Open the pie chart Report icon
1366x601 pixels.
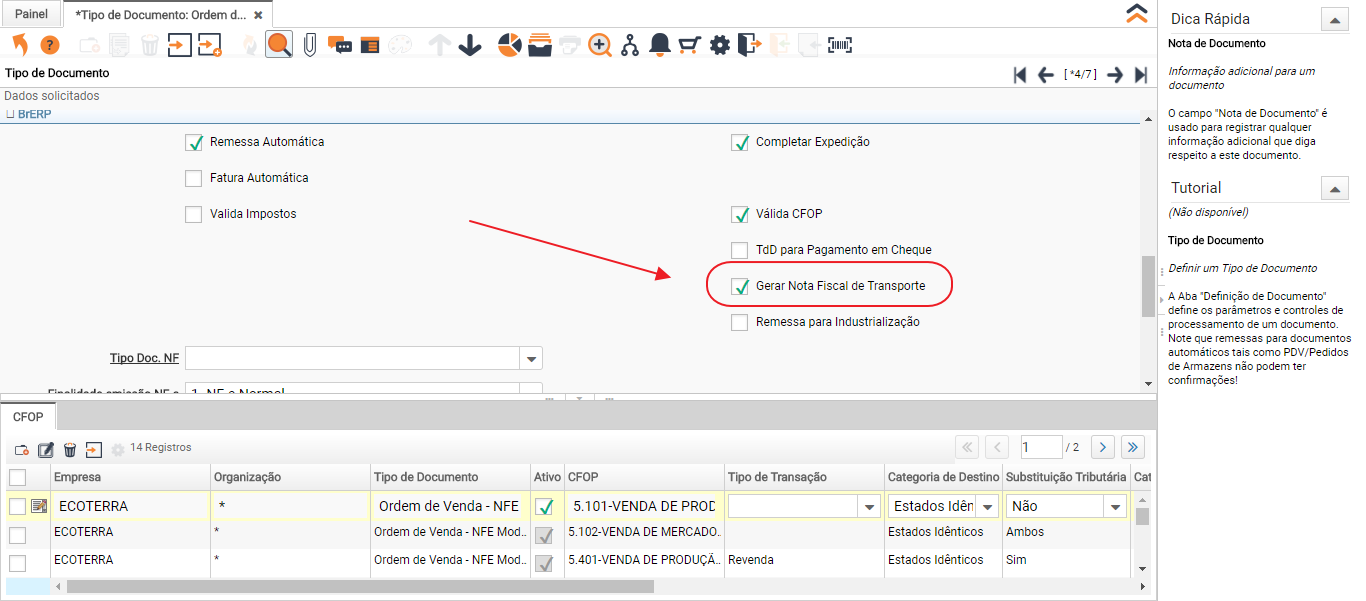tap(510, 45)
